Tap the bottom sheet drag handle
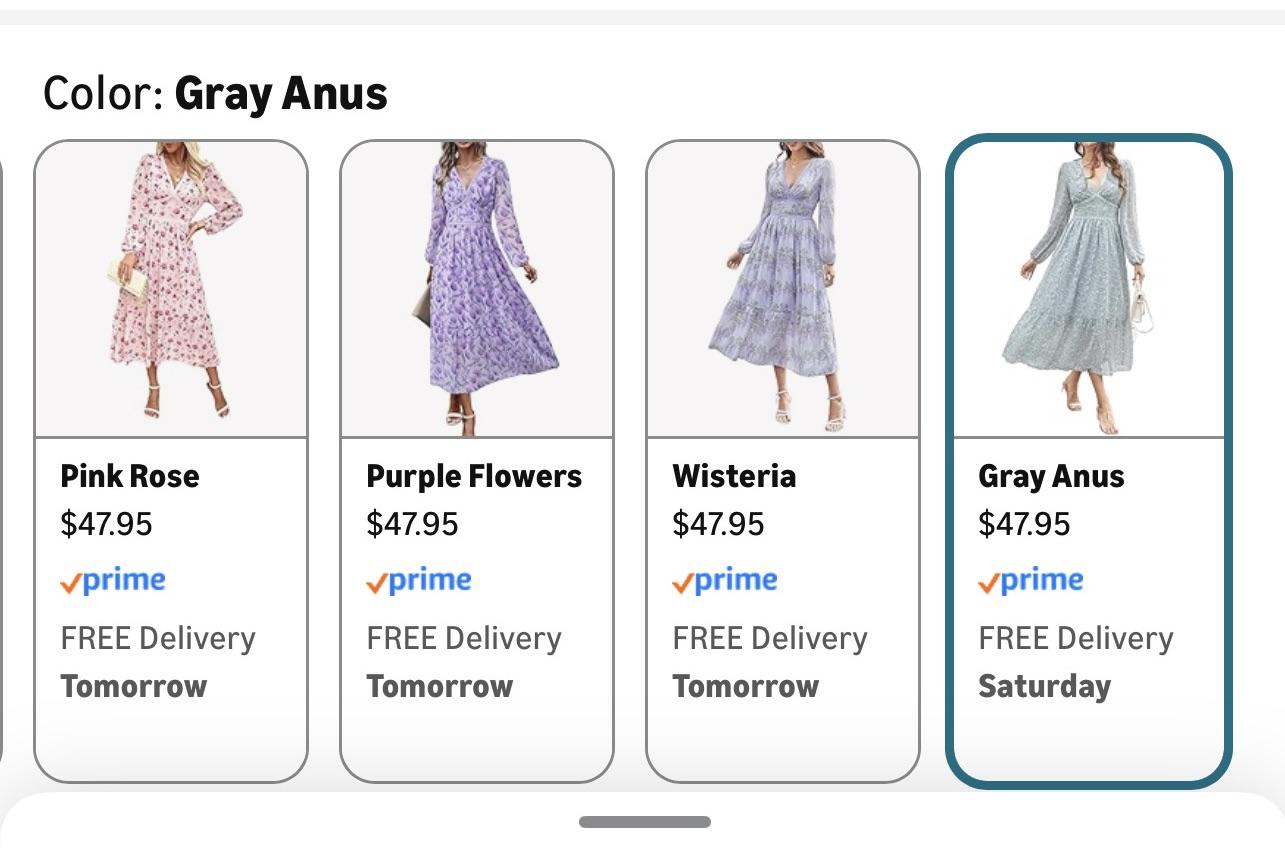This screenshot has width=1285, height=855. pyautogui.click(x=645, y=822)
